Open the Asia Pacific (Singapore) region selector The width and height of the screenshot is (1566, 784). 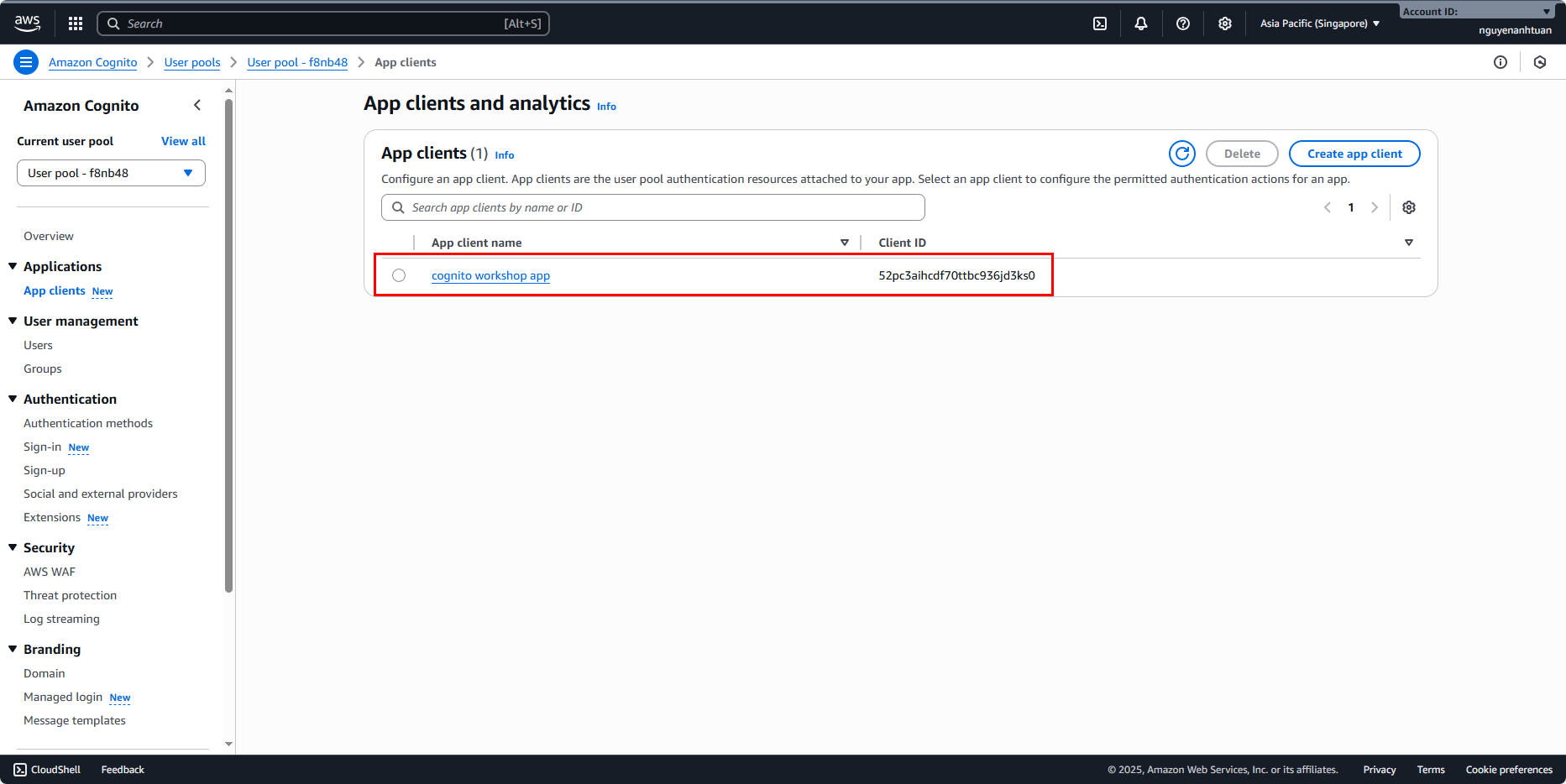click(x=1319, y=24)
